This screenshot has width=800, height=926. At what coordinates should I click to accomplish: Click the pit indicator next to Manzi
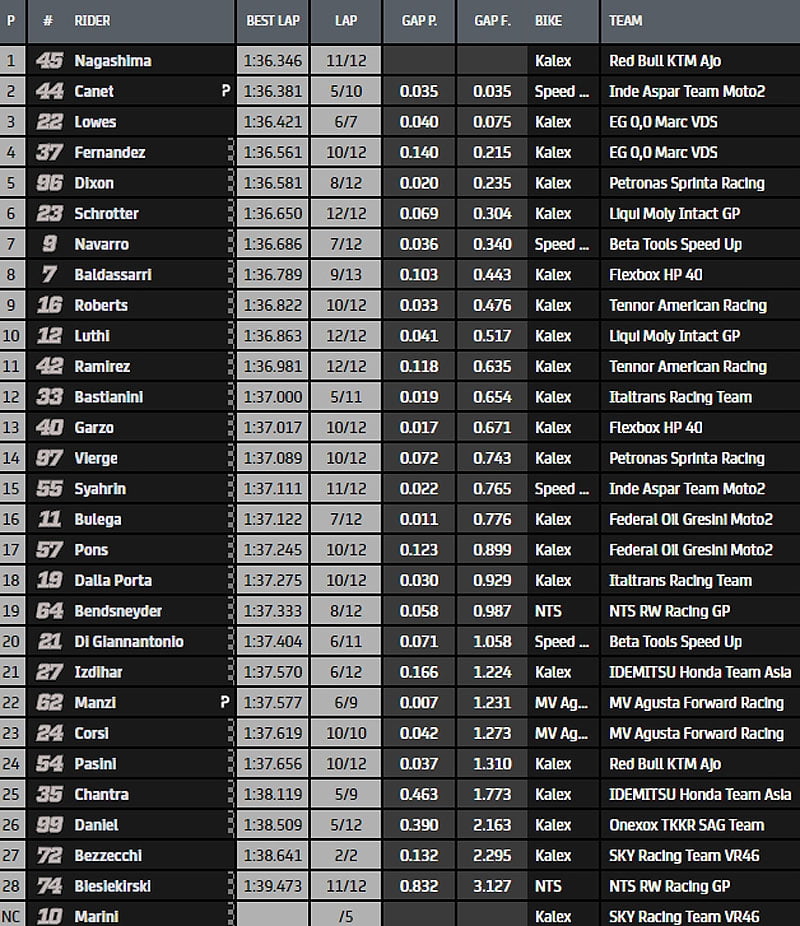(226, 703)
